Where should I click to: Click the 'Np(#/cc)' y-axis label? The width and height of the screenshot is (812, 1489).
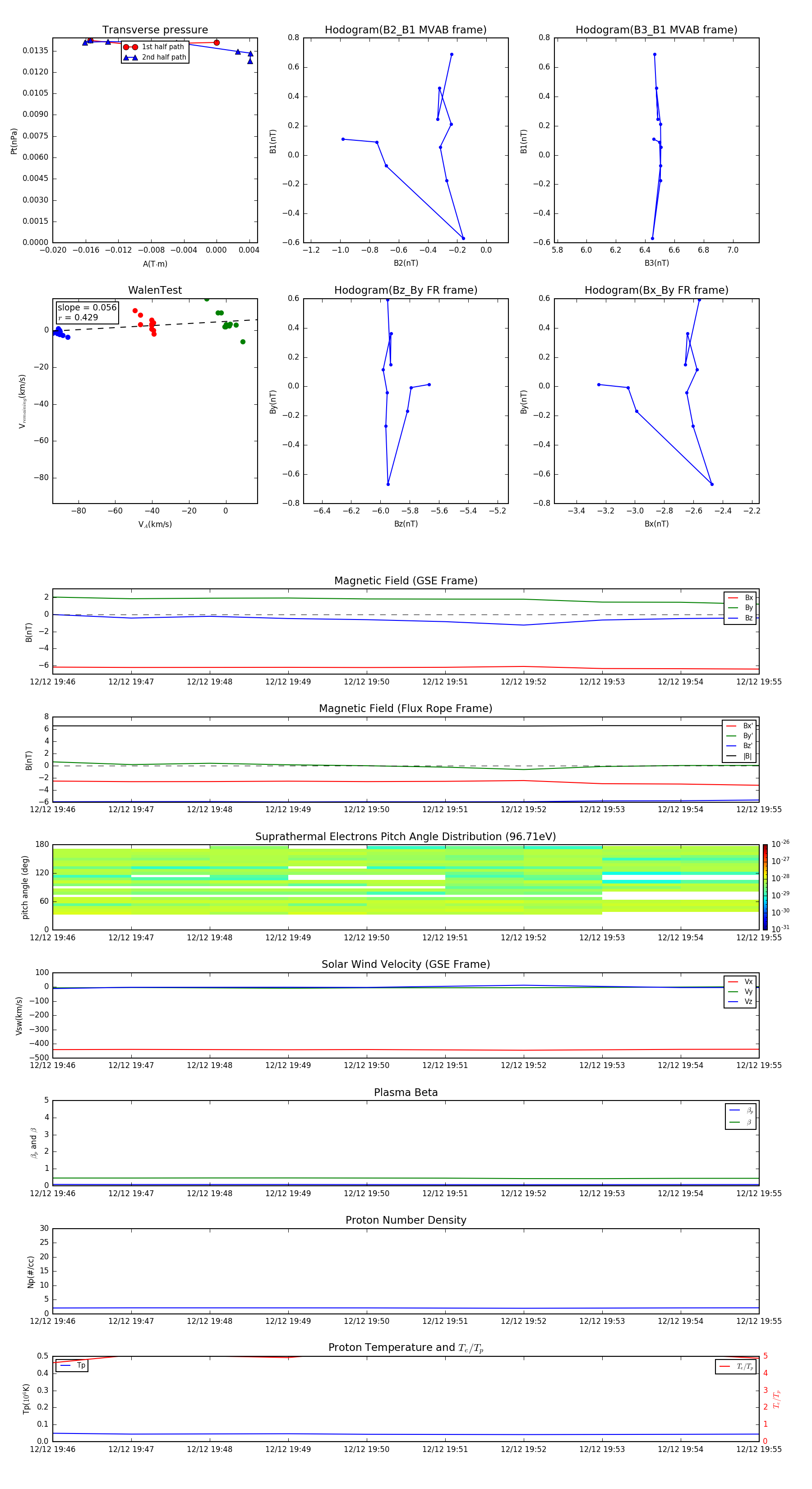pyautogui.click(x=31, y=1272)
